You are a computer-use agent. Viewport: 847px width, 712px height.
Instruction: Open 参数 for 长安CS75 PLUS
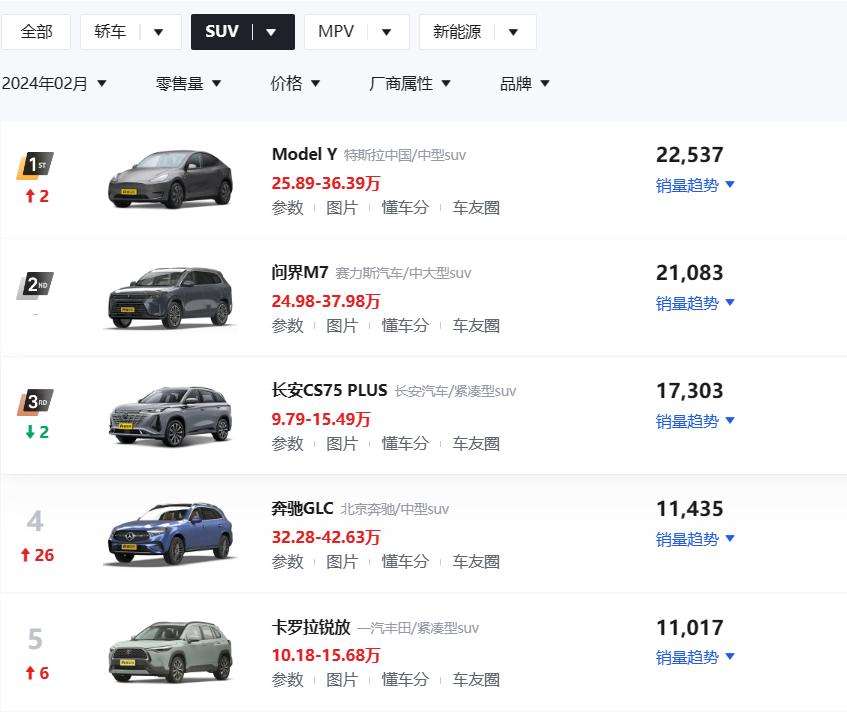coord(287,444)
